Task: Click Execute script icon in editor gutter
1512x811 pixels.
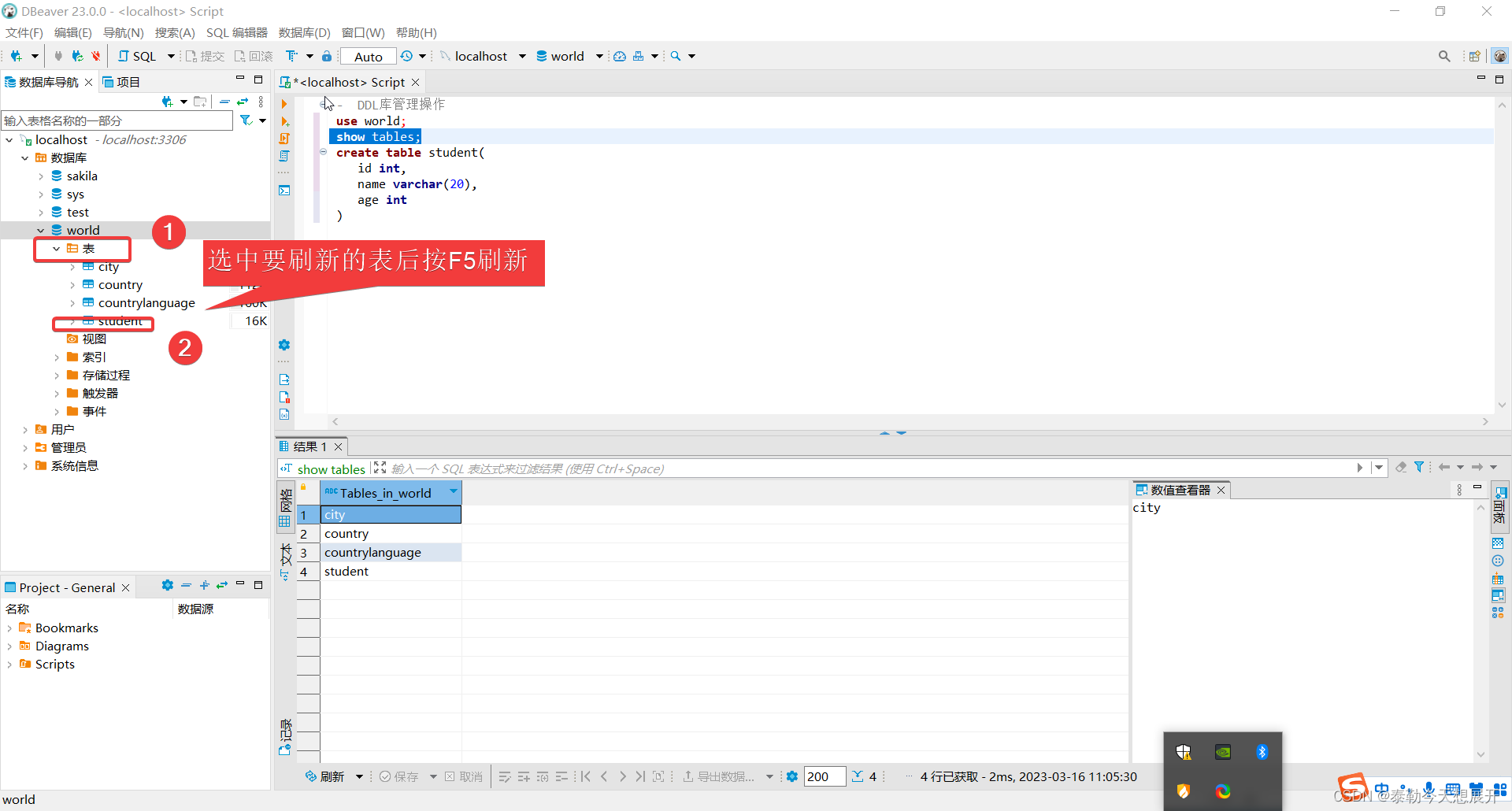Action: (284, 139)
